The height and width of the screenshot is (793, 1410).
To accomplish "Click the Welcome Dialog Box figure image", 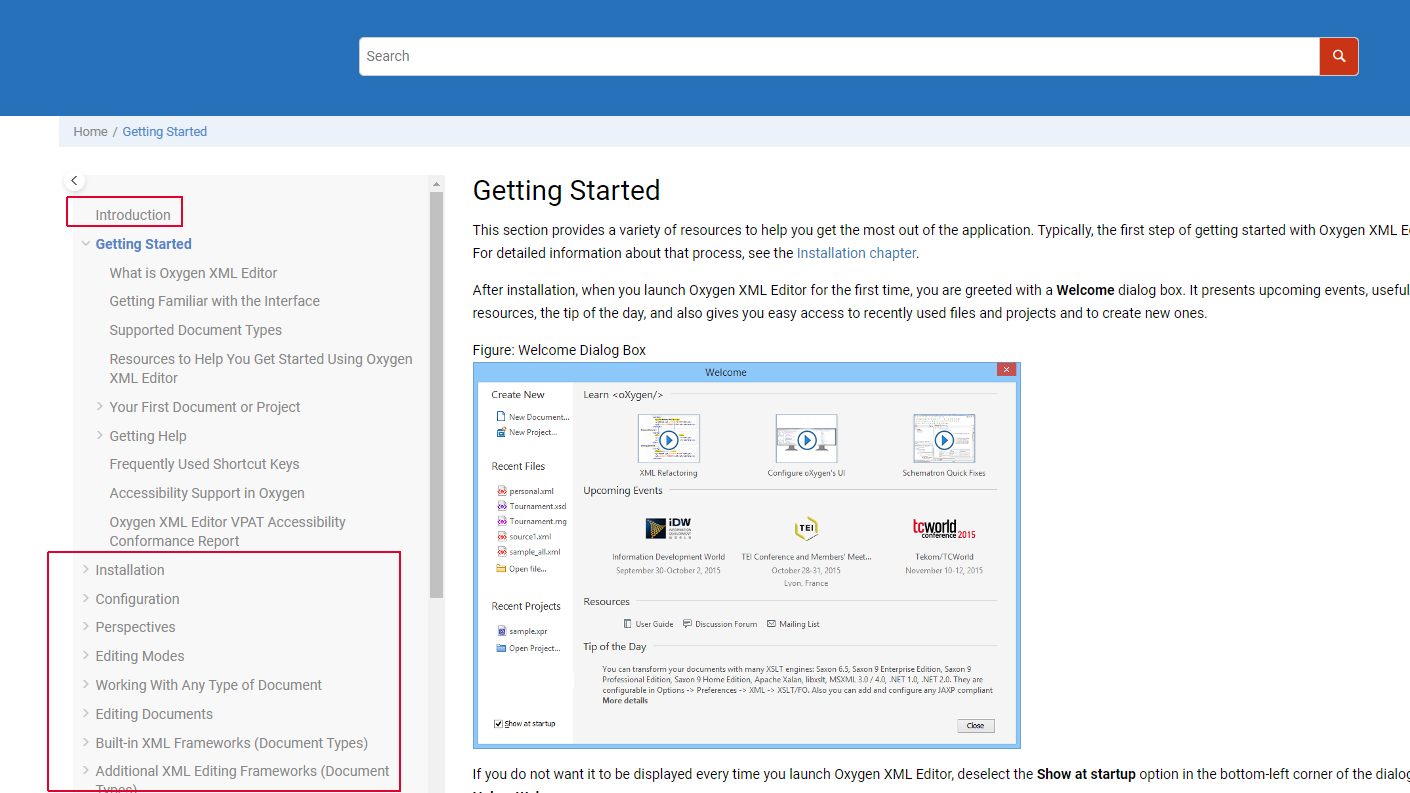I will tap(746, 555).
